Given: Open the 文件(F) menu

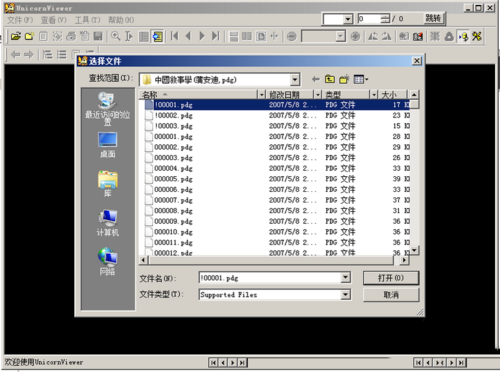Looking at the screenshot, I should click(20, 20).
